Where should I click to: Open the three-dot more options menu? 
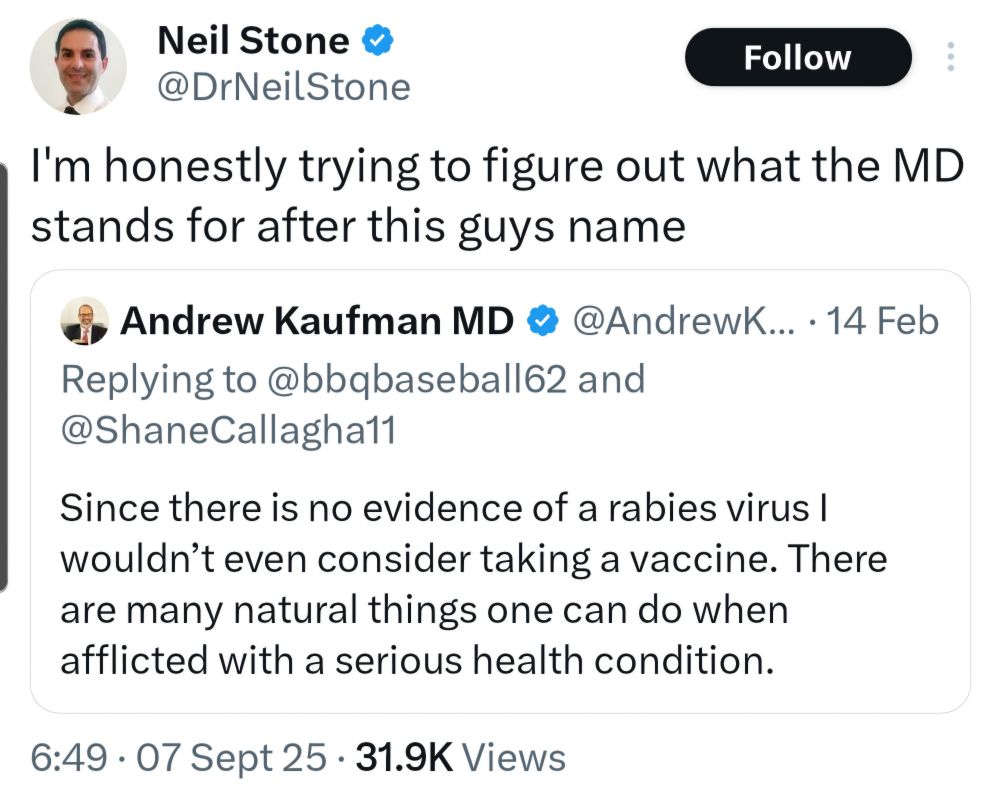pyautogui.click(x=949, y=57)
